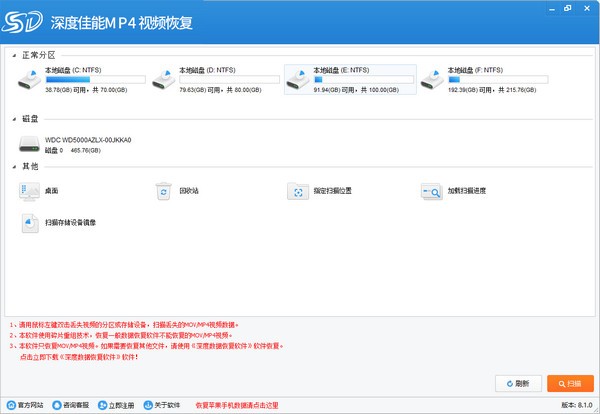Select the local disk E: NTFS drive icon

click(x=298, y=80)
